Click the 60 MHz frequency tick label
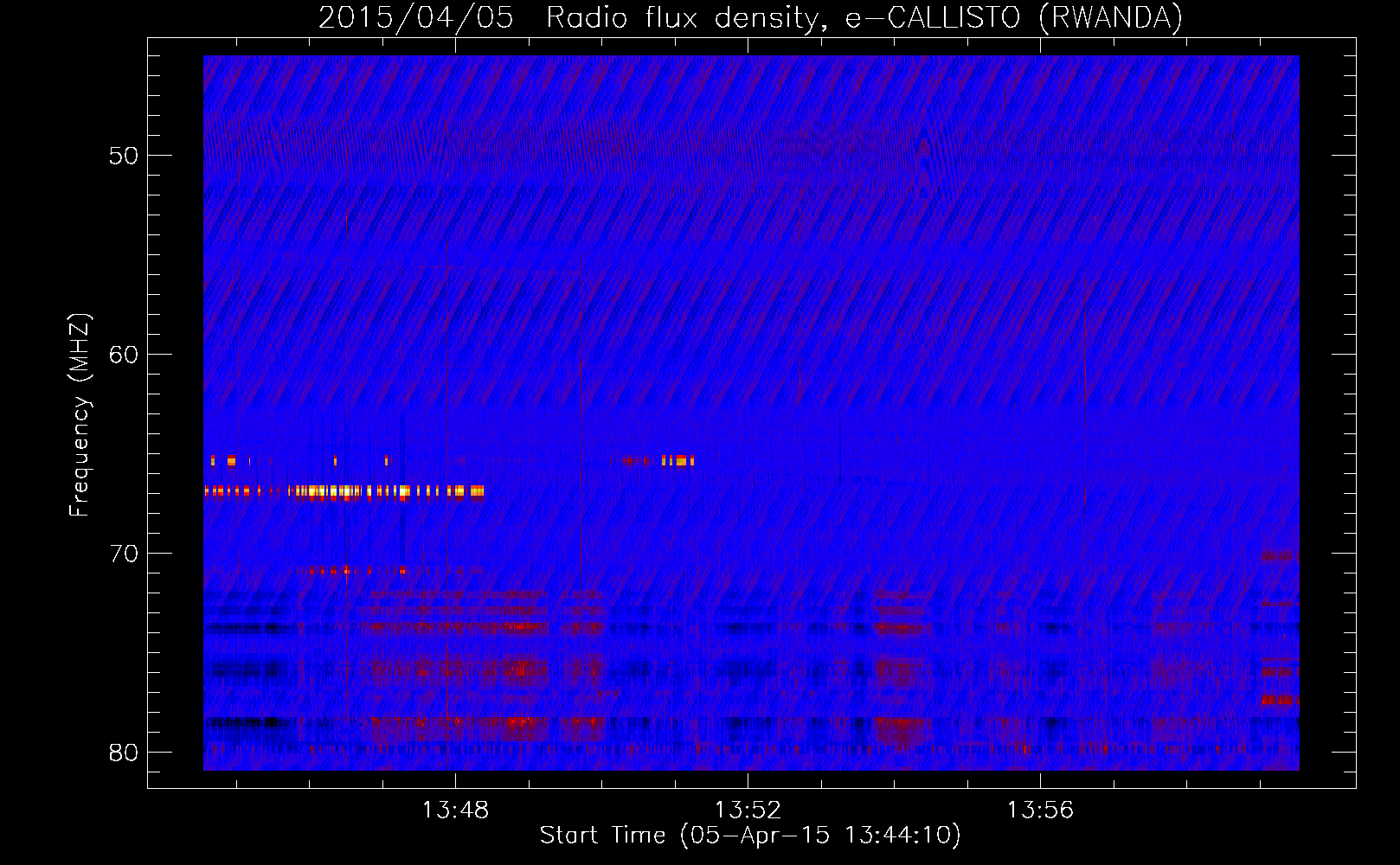1400x865 pixels. 124,355
